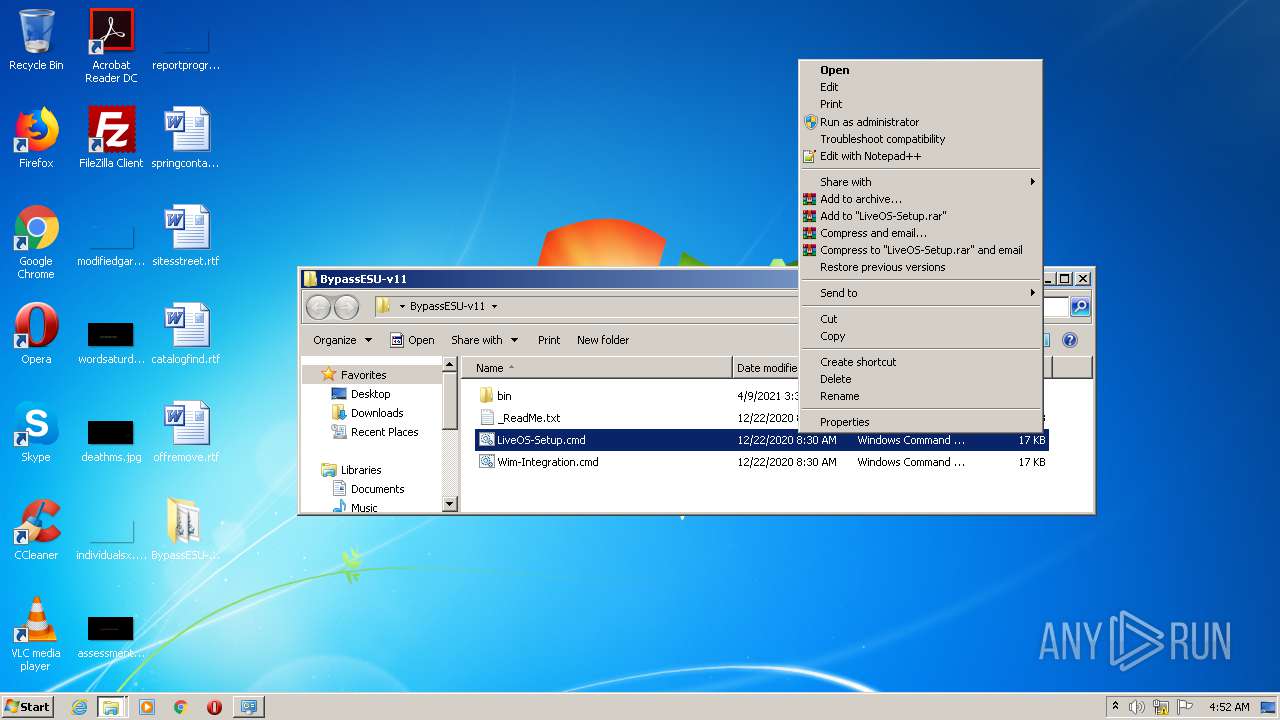Choose Cut in context menu
This screenshot has height=720, width=1280.
[920, 319]
